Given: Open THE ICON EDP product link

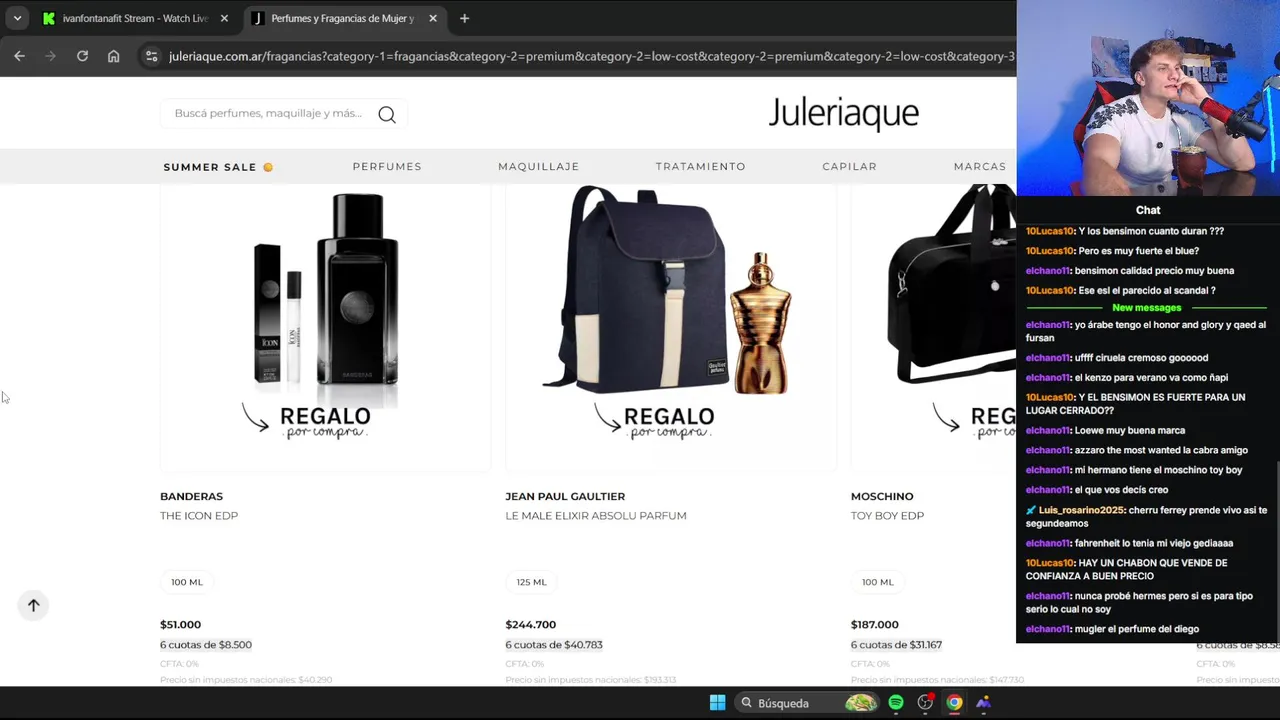Looking at the screenshot, I should click(199, 516).
